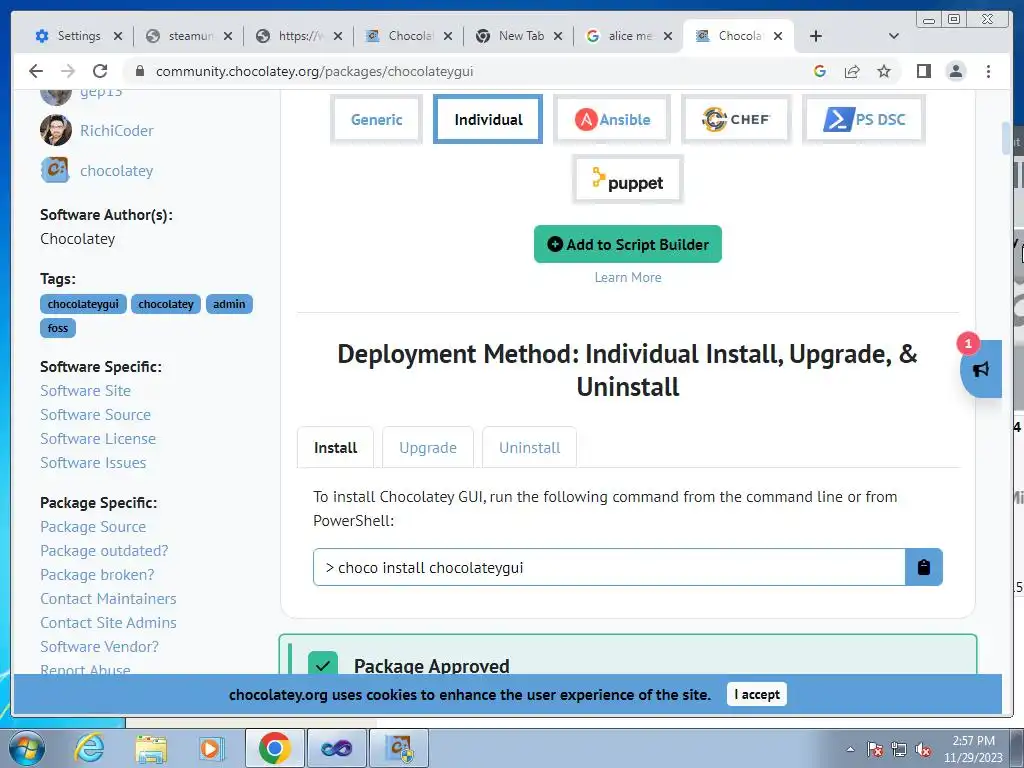1024x768 pixels.
Task: Open the Software License link
Action: coord(98,439)
